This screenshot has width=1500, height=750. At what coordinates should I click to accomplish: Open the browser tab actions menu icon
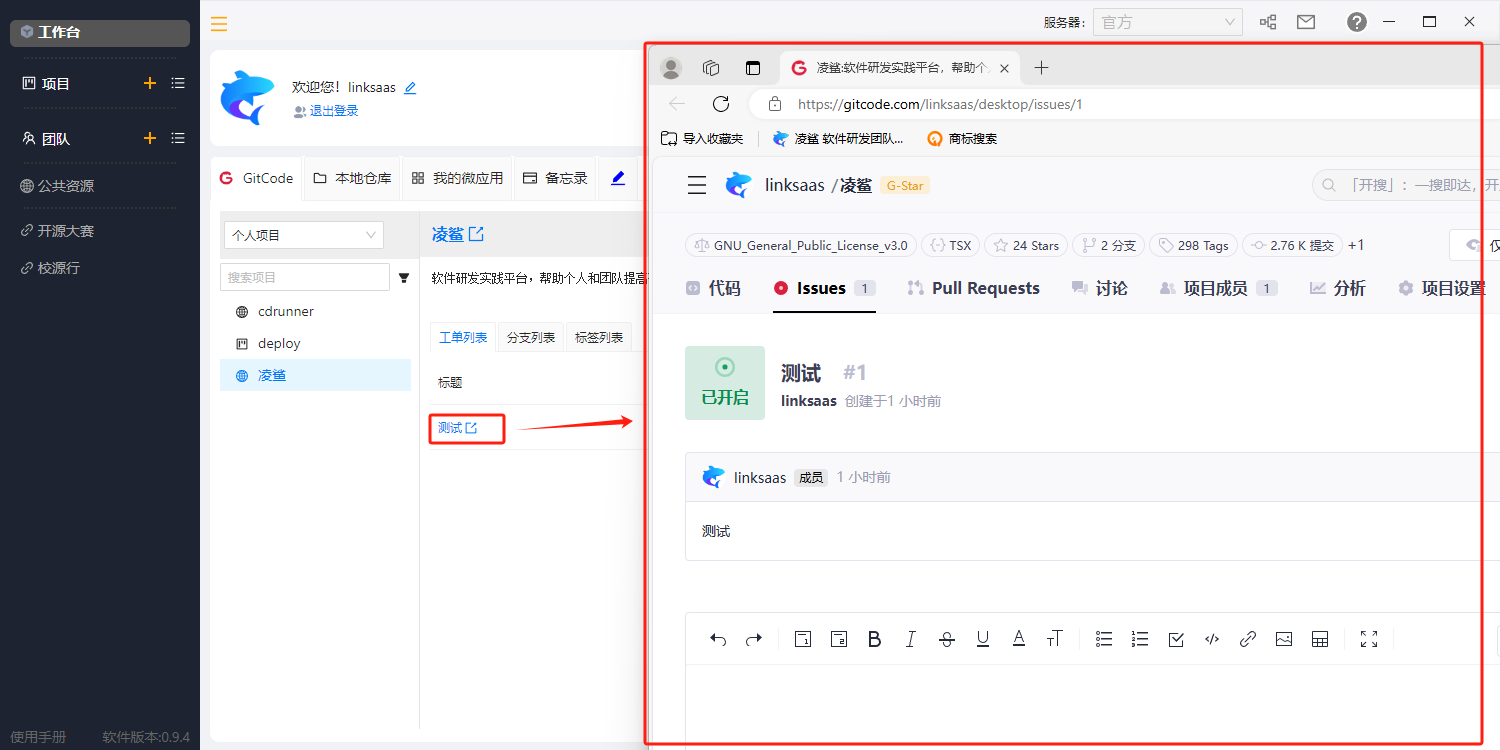[x=753, y=68]
